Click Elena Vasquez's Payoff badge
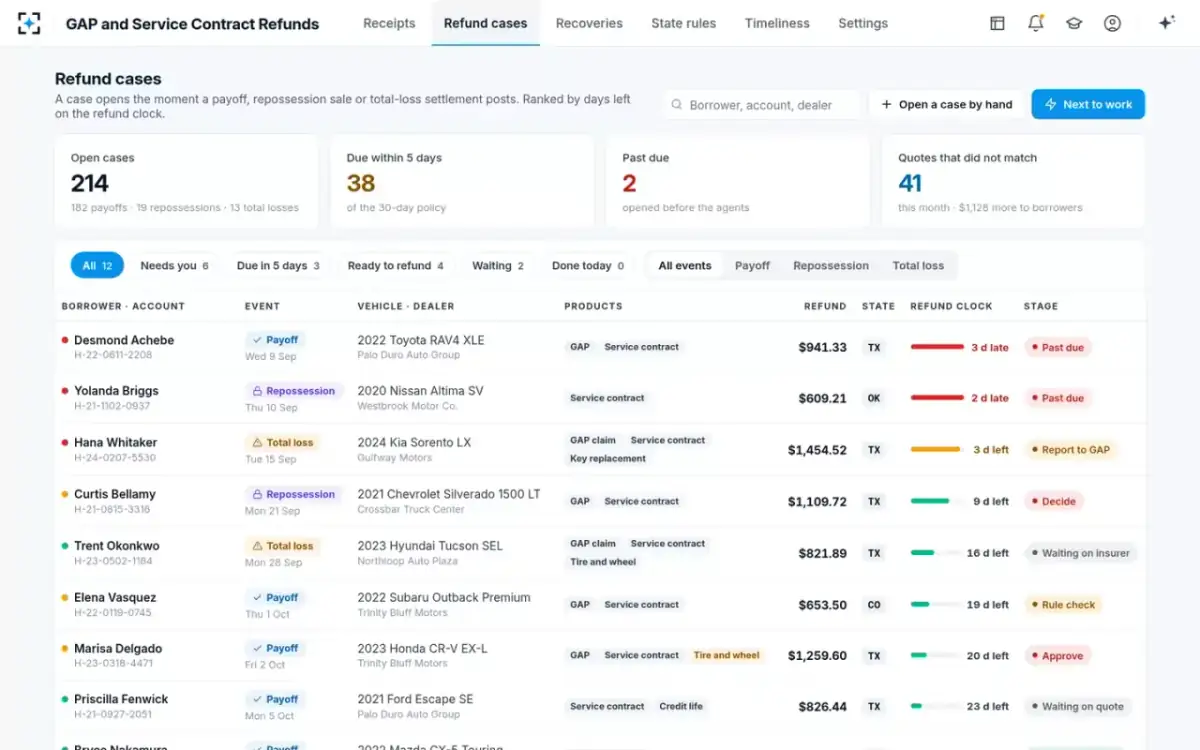The width and height of the screenshot is (1200, 750). point(275,597)
